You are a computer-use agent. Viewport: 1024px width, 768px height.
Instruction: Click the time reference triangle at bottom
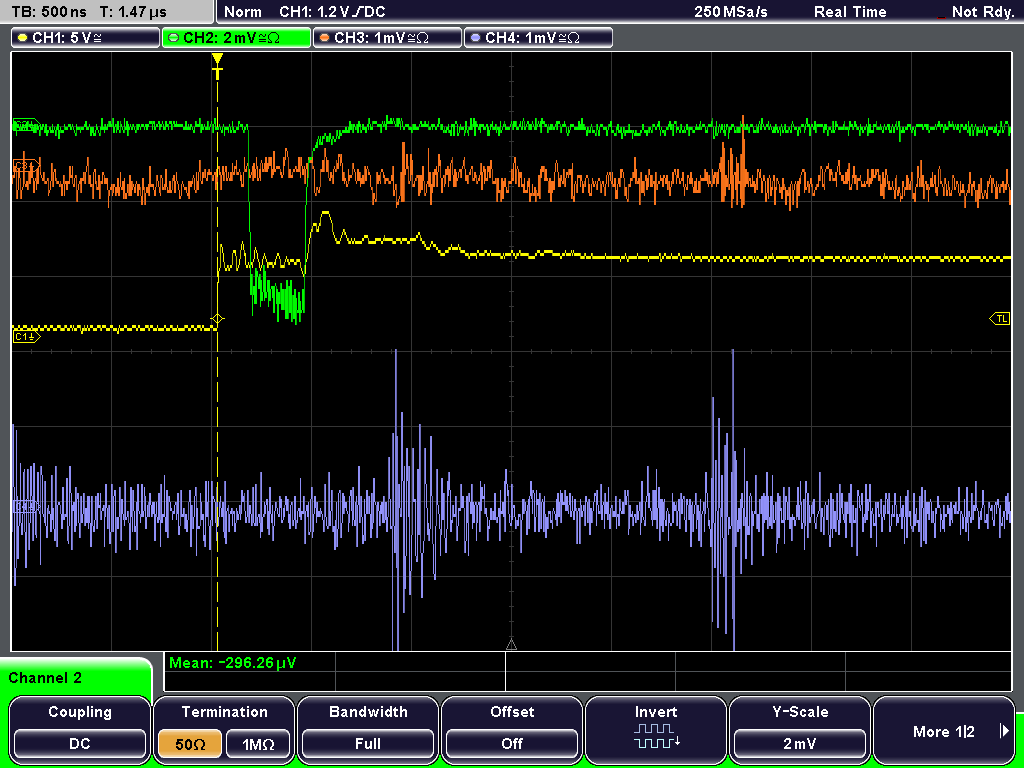(x=511, y=645)
